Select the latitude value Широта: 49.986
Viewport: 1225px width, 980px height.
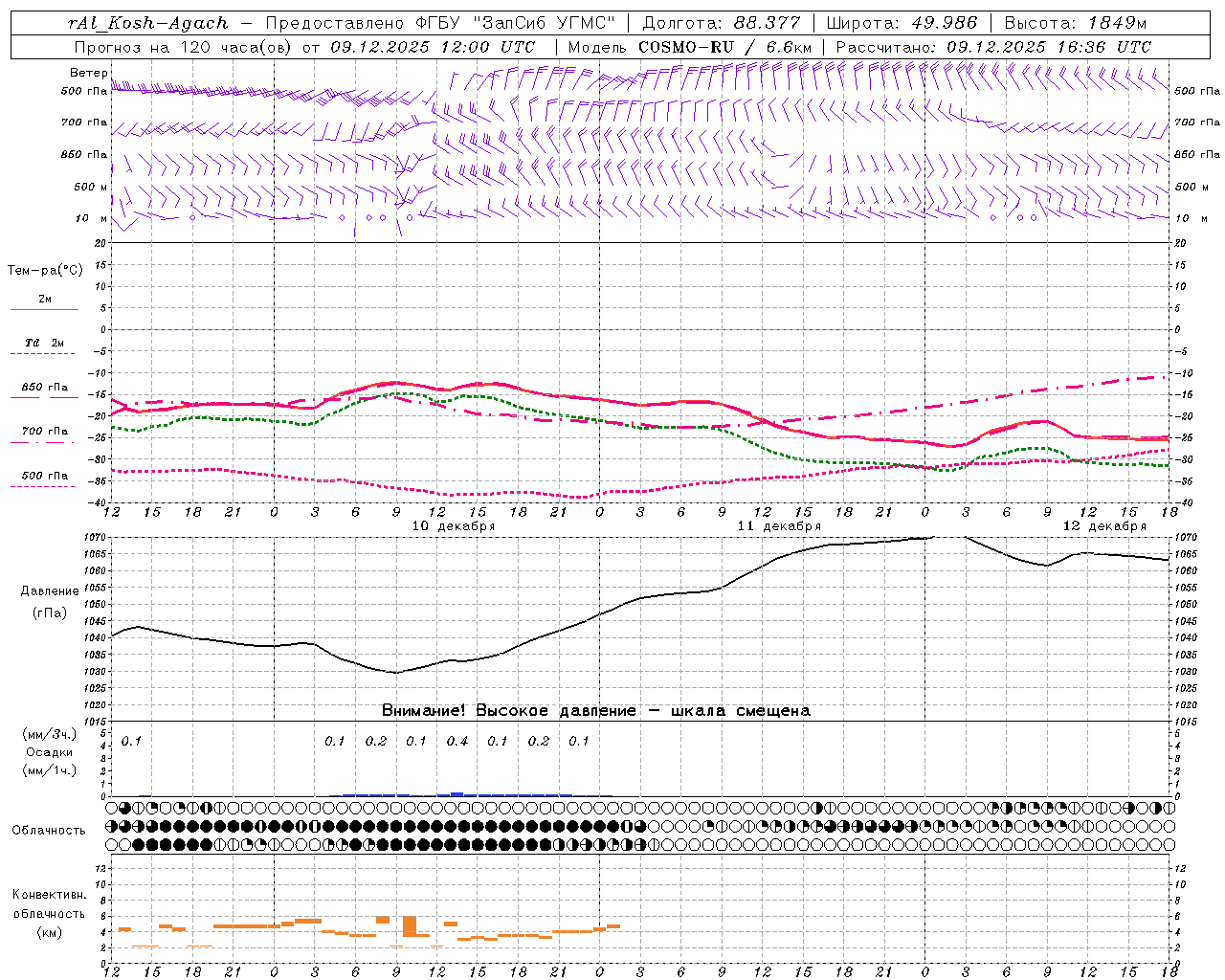click(x=902, y=23)
